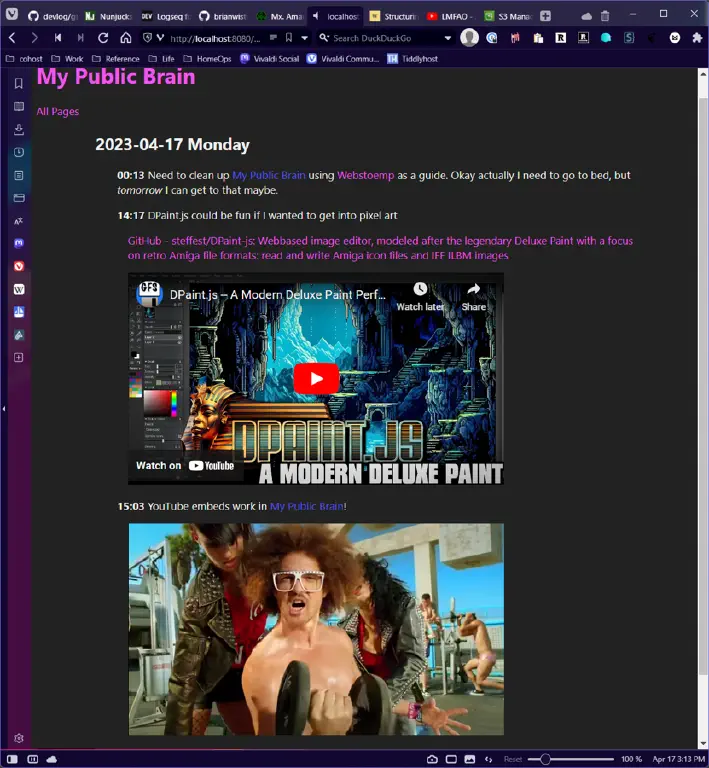
Task: Open the cohost bookmarks folder
Action: click(24, 59)
